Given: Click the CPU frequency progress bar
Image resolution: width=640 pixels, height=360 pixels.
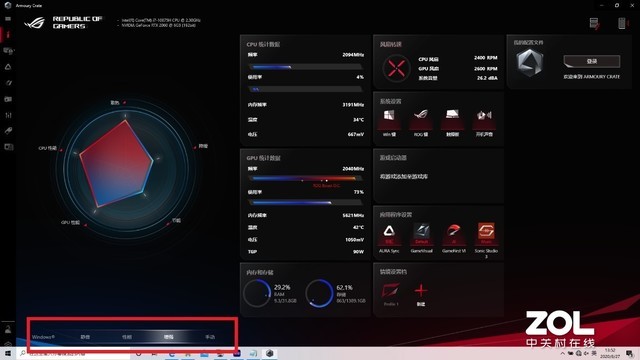Looking at the screenshot, I should click(305, 67).
